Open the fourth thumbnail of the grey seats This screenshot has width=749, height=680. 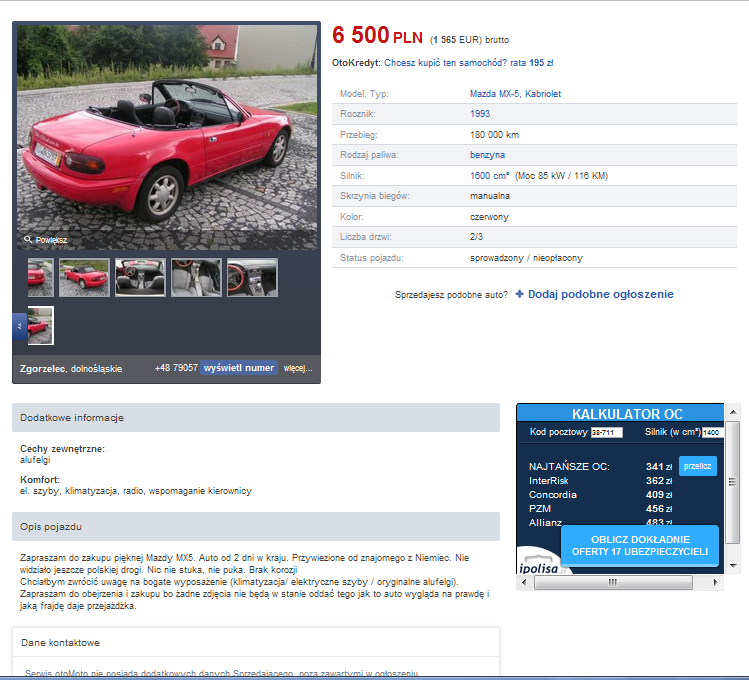(x=196, y=277)
